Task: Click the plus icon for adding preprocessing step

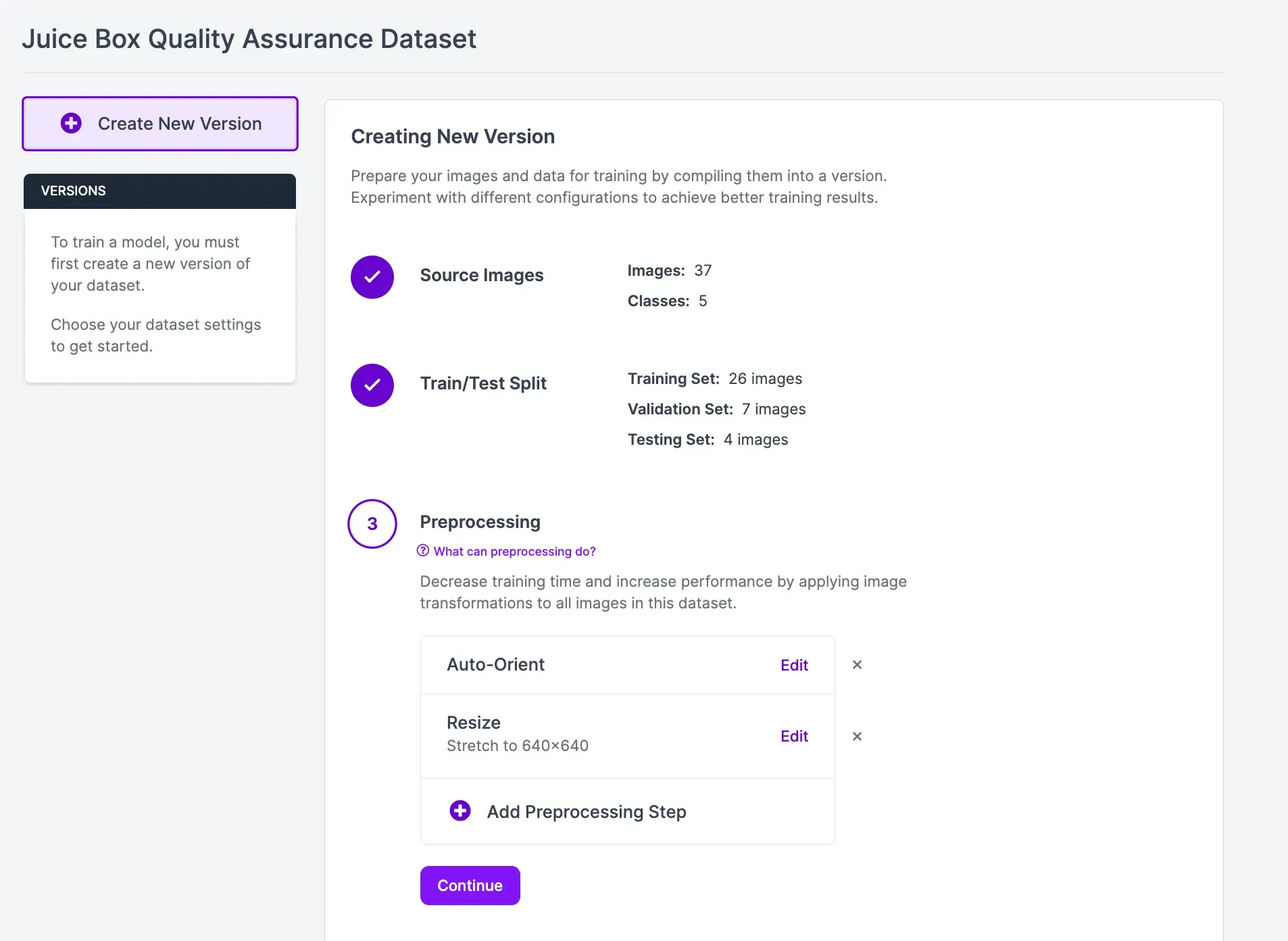Action: point(460,811)
